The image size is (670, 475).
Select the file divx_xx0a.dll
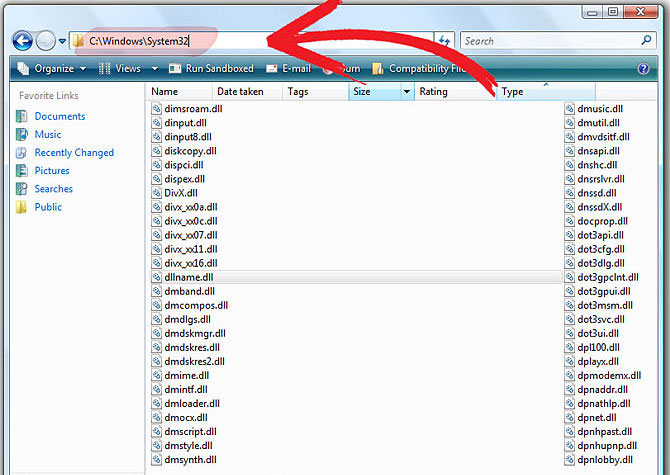click(191, 207)
